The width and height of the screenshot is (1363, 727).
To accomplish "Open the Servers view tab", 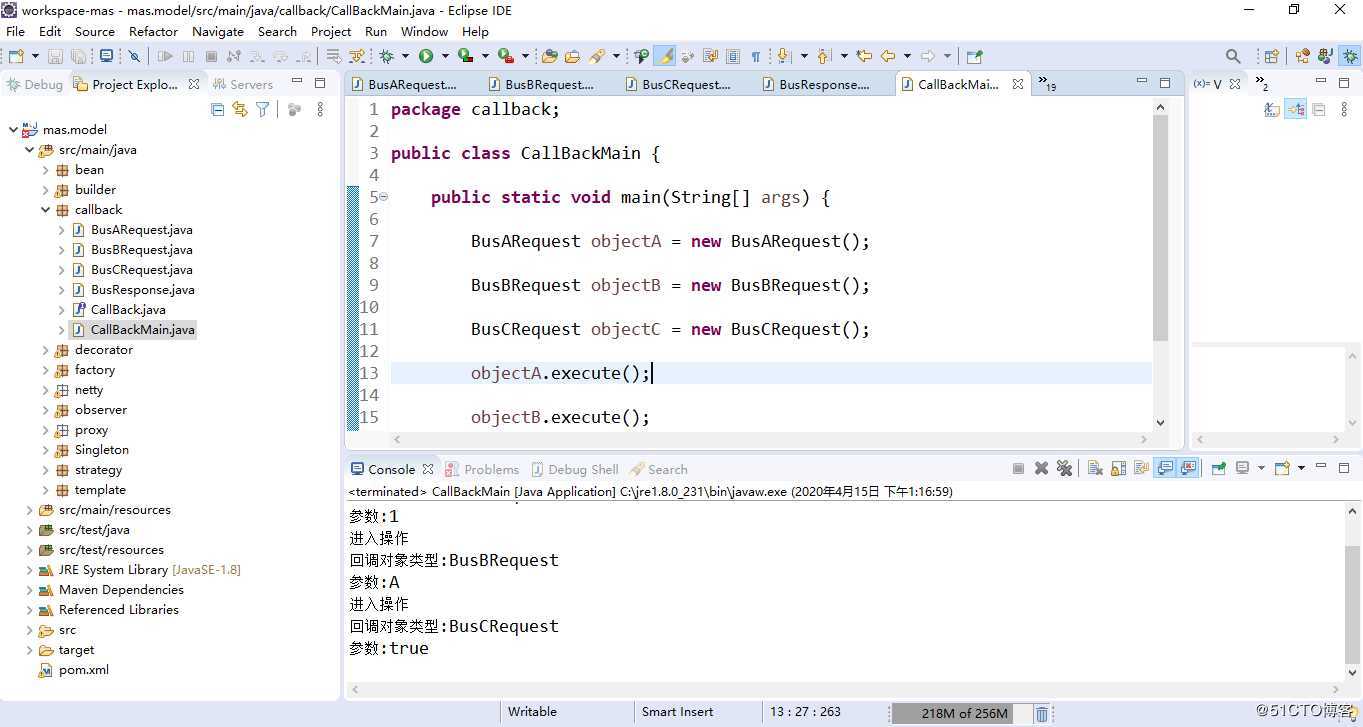I will click(x=242, y=84).
